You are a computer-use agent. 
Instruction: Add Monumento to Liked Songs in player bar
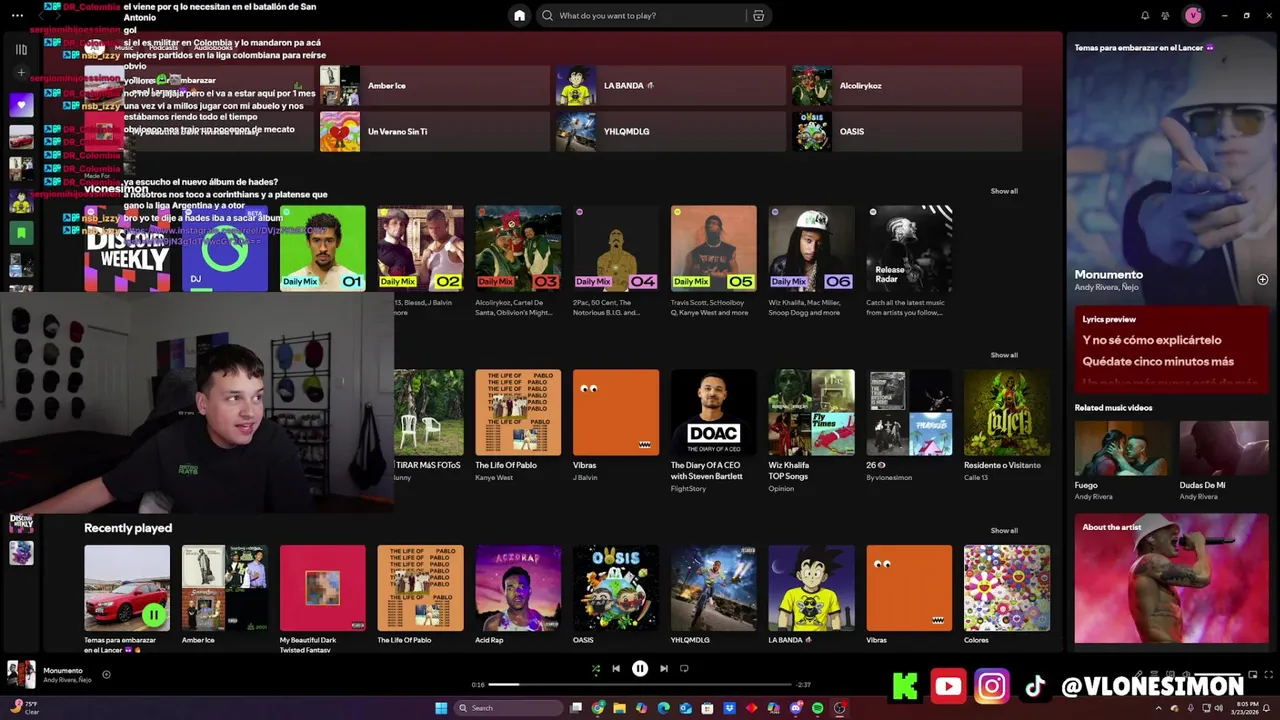click(106, 675)
